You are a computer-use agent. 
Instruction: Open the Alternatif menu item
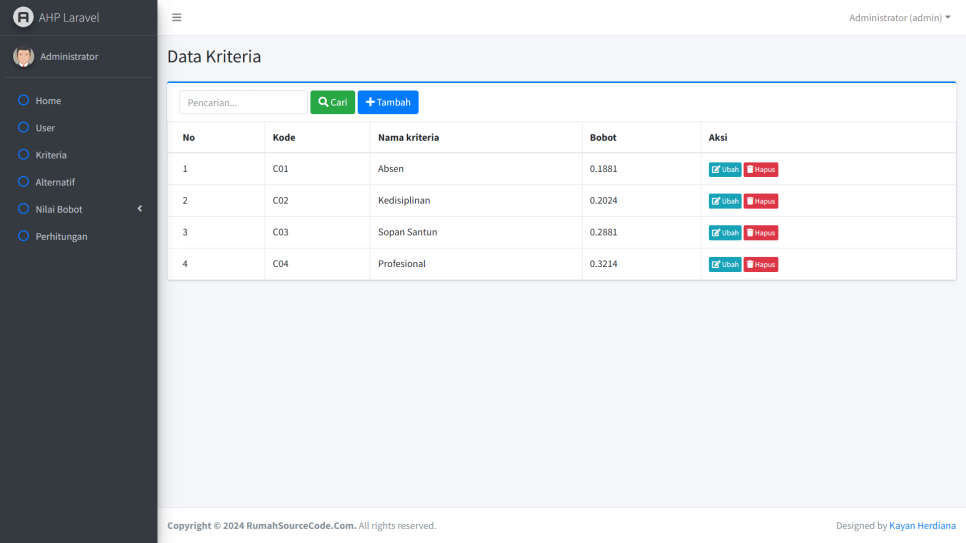point(78,182)
